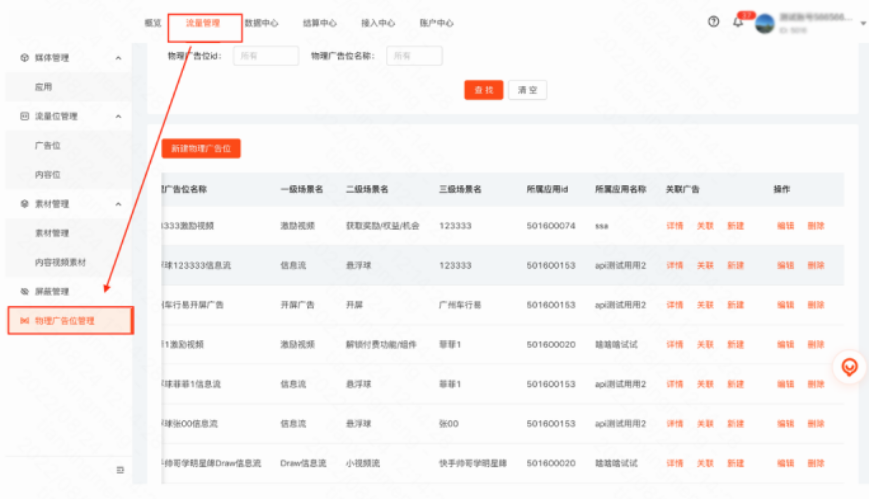Open 应用 in the sidebar
Screen dimensions: 869x499
click(43, 86)
